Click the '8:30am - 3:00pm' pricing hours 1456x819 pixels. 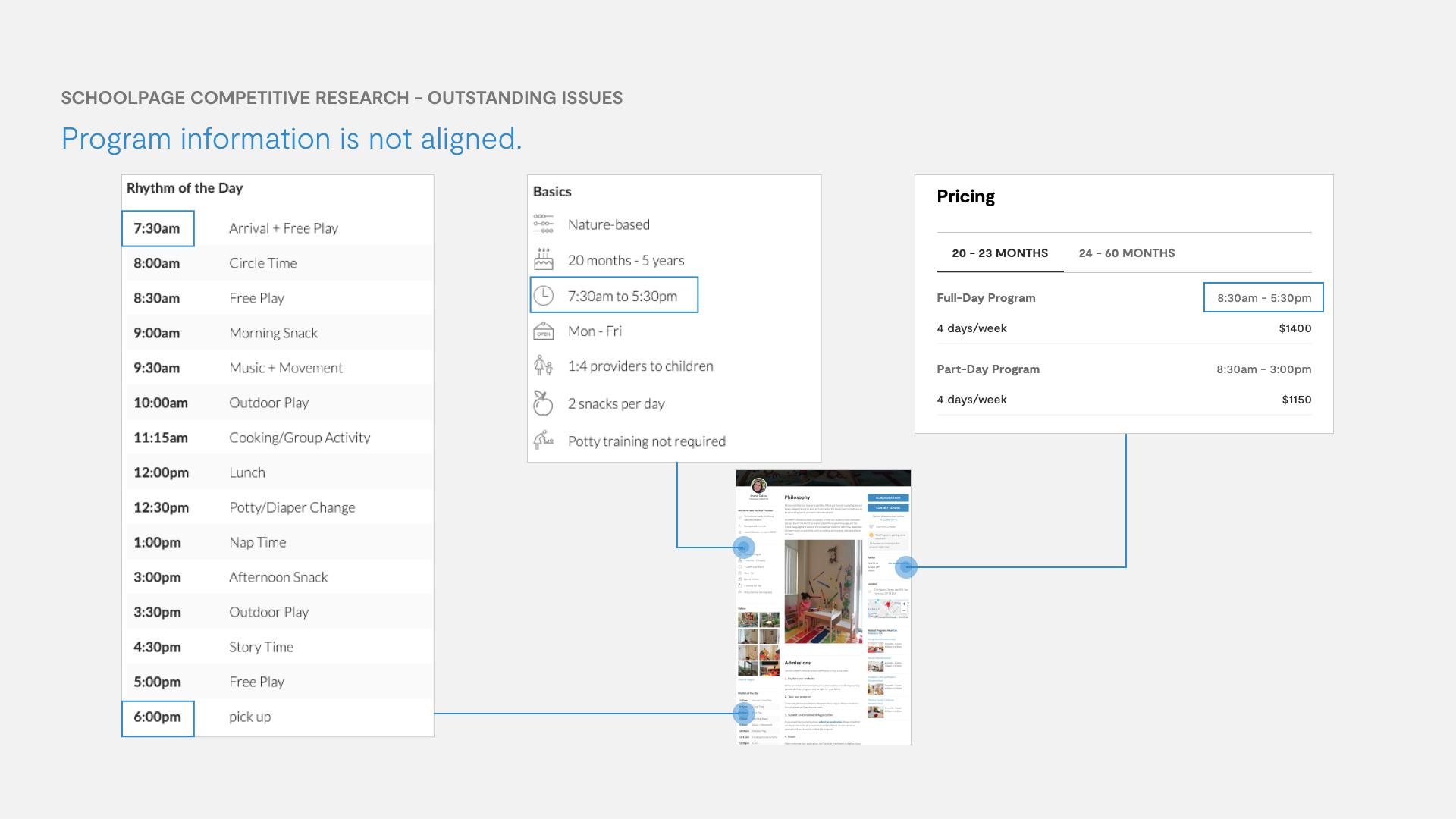1264,369
